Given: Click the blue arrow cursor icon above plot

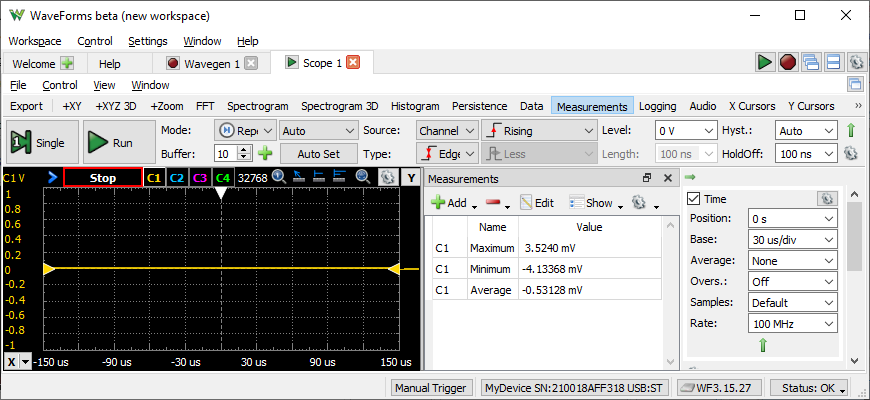Looking at the screenshot, I should pyautogui.click(x=299, y=177).
